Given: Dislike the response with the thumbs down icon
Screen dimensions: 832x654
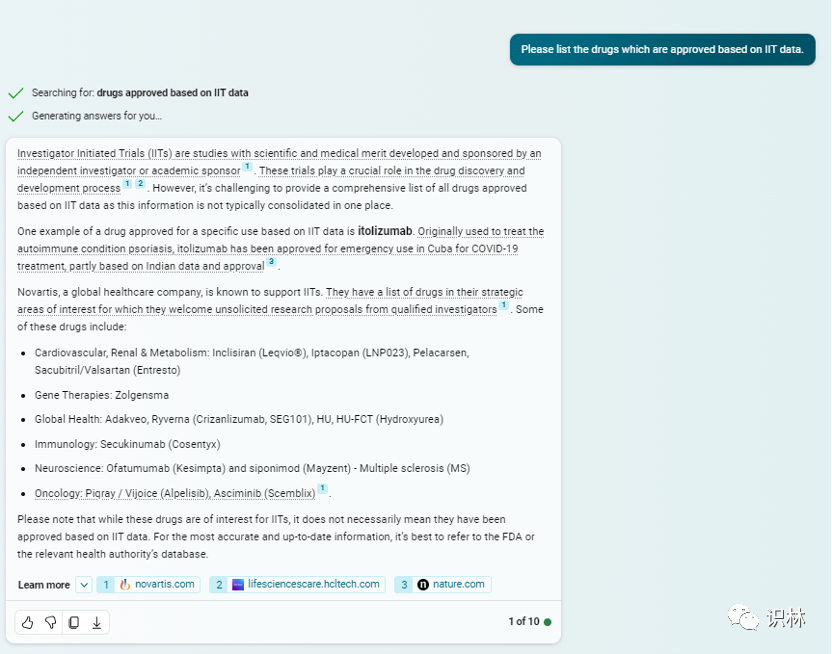Looking at the screenshot, I should tap(51, 622).
